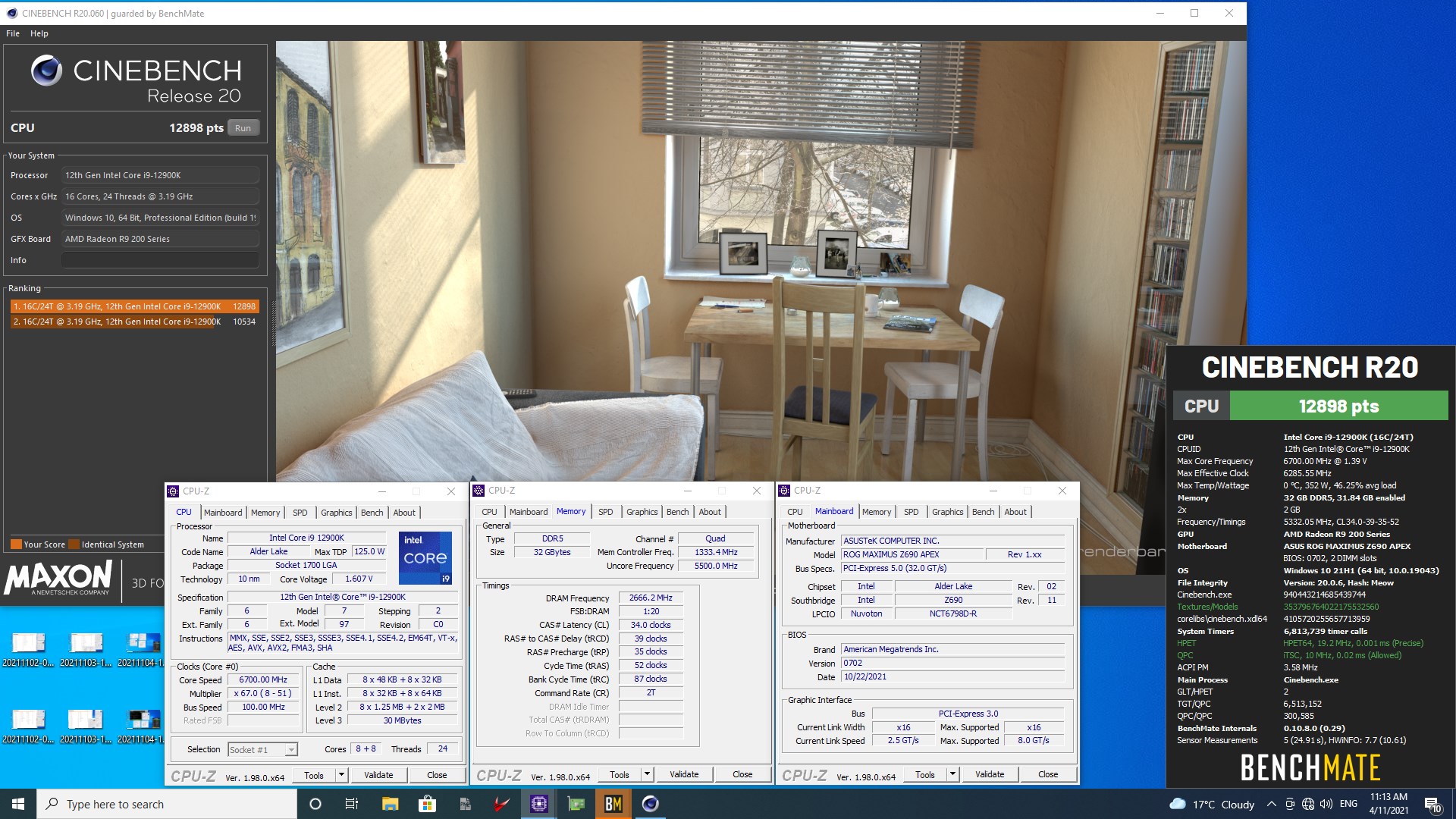Open the weather widget showing 17°C Cloudy
1456x819 pixels.
coord(1212,804)
